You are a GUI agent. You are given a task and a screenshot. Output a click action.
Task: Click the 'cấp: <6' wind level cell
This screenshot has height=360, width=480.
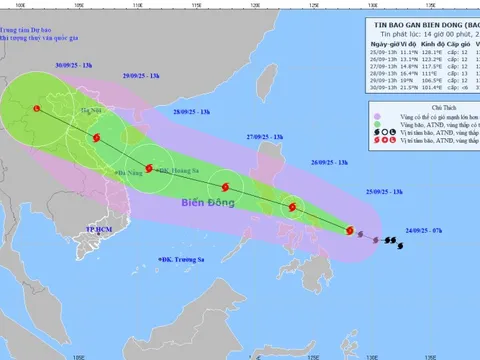pyautogui.click(x=458, y=87)
